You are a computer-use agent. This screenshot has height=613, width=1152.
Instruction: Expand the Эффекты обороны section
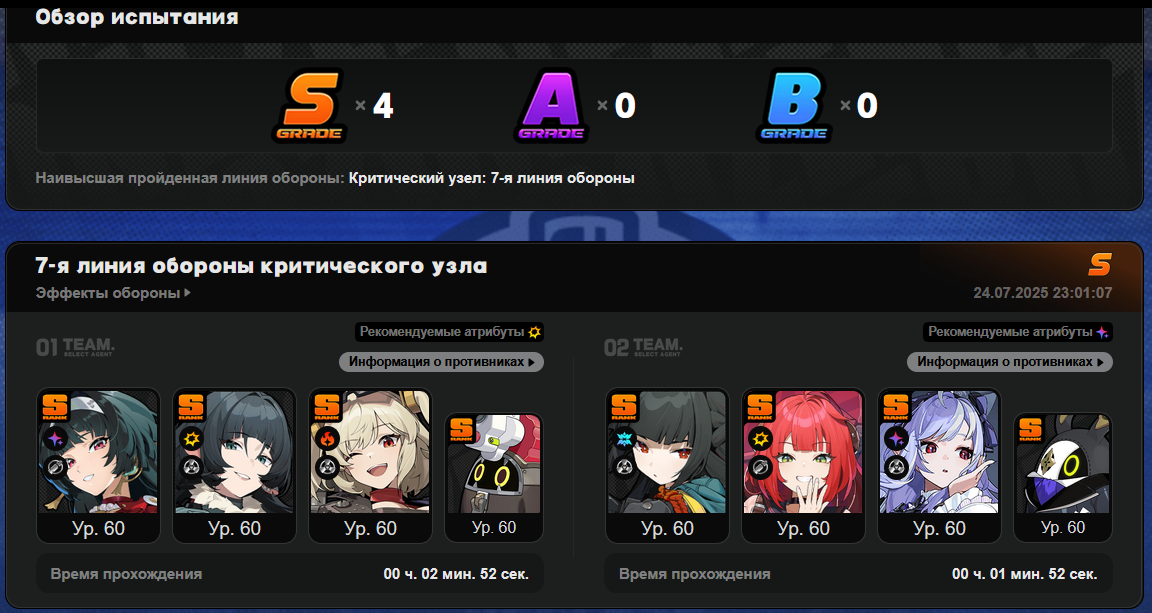[x=113, y=293]
